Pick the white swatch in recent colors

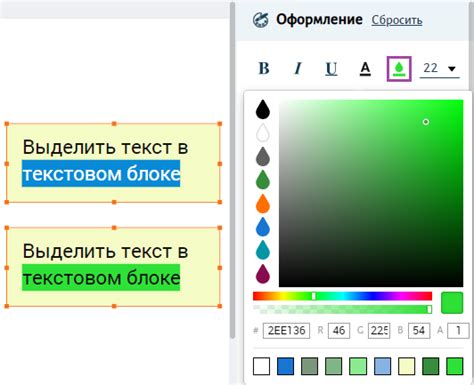click(x=261, y=366)
